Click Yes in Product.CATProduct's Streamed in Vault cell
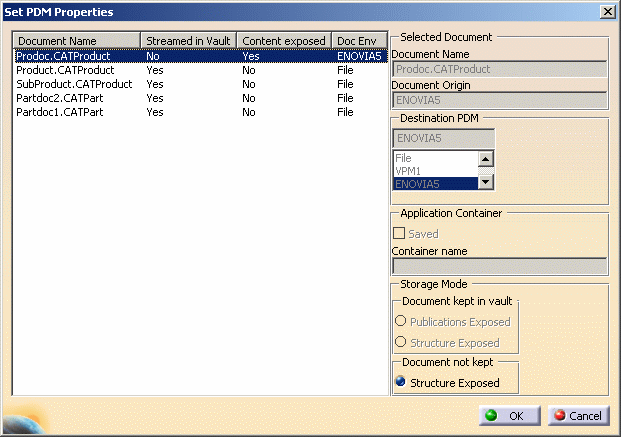Screen dimensions: 621x437 tap(155, 70)
